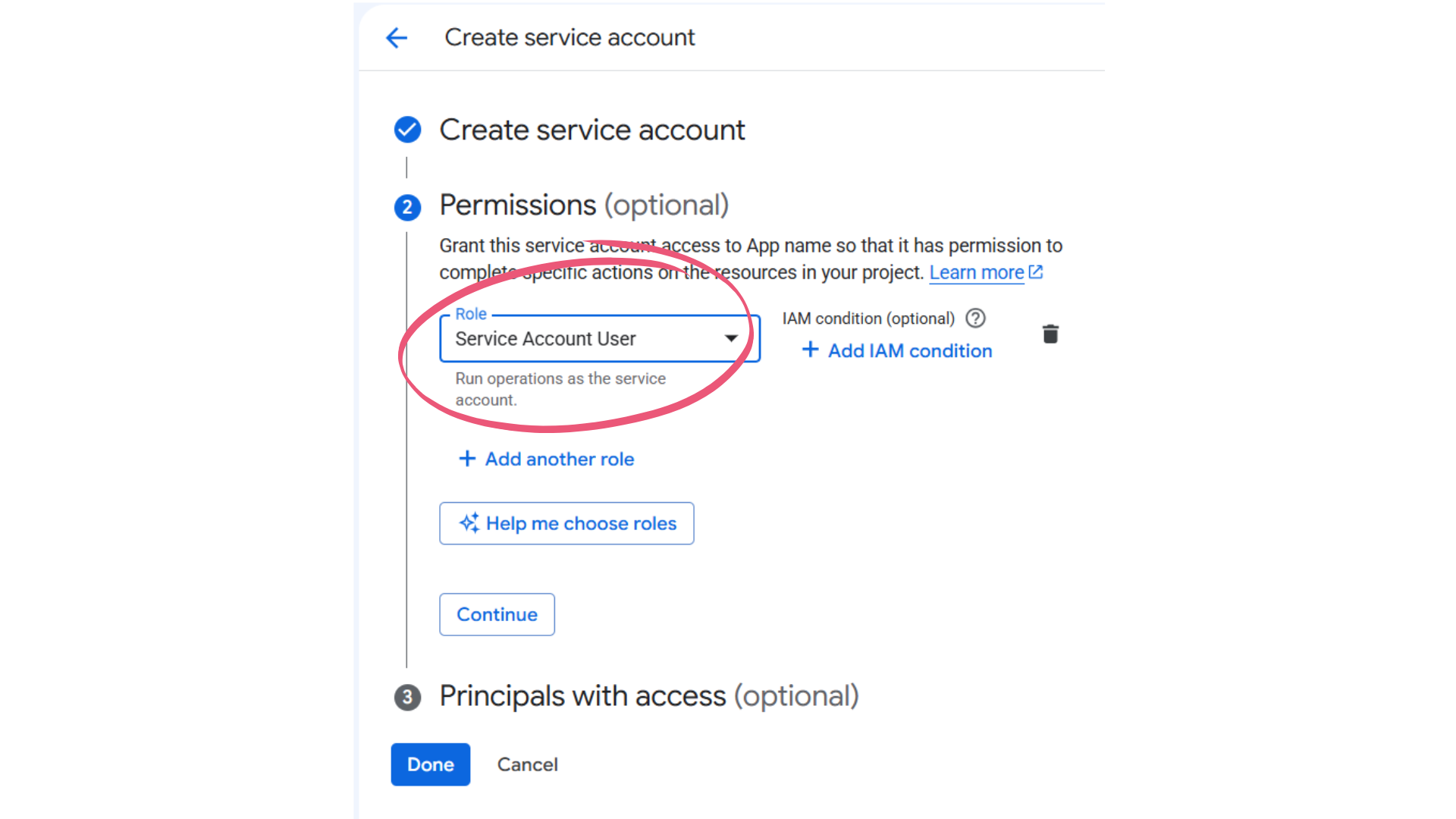This screenshot has width=1456, height=819.
Task: Click the back arrow icon
Action: click(397, 38)
